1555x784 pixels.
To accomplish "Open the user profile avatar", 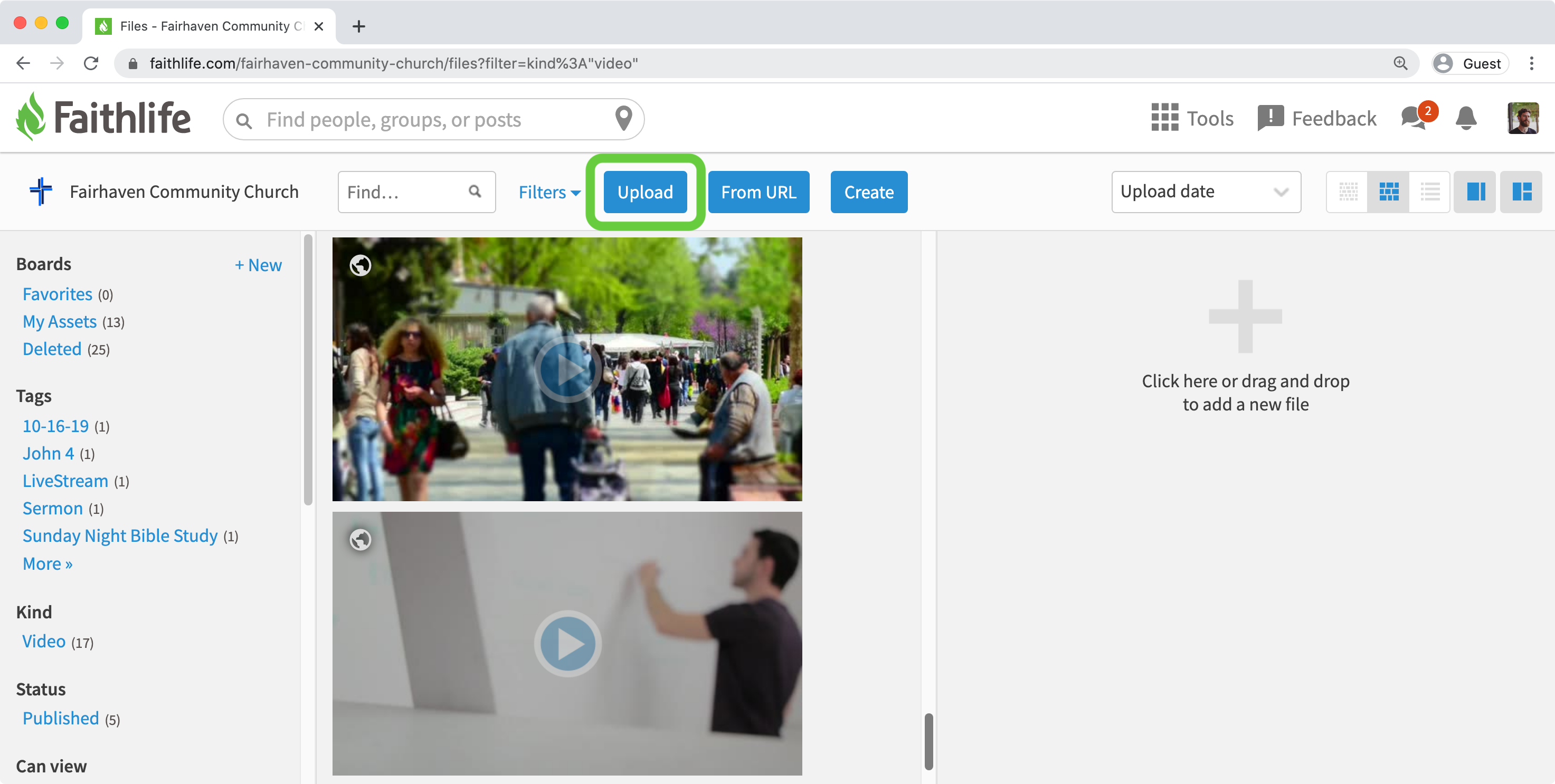I will [1522, 118].
